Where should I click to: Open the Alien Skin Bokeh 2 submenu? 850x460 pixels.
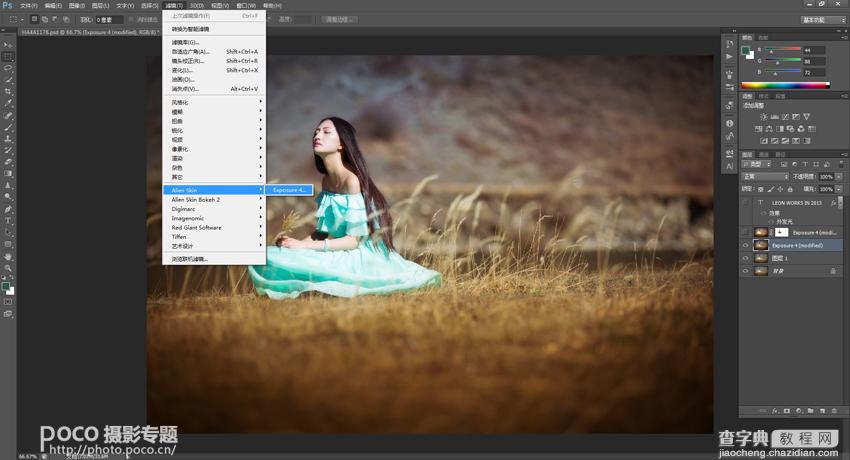214,199
